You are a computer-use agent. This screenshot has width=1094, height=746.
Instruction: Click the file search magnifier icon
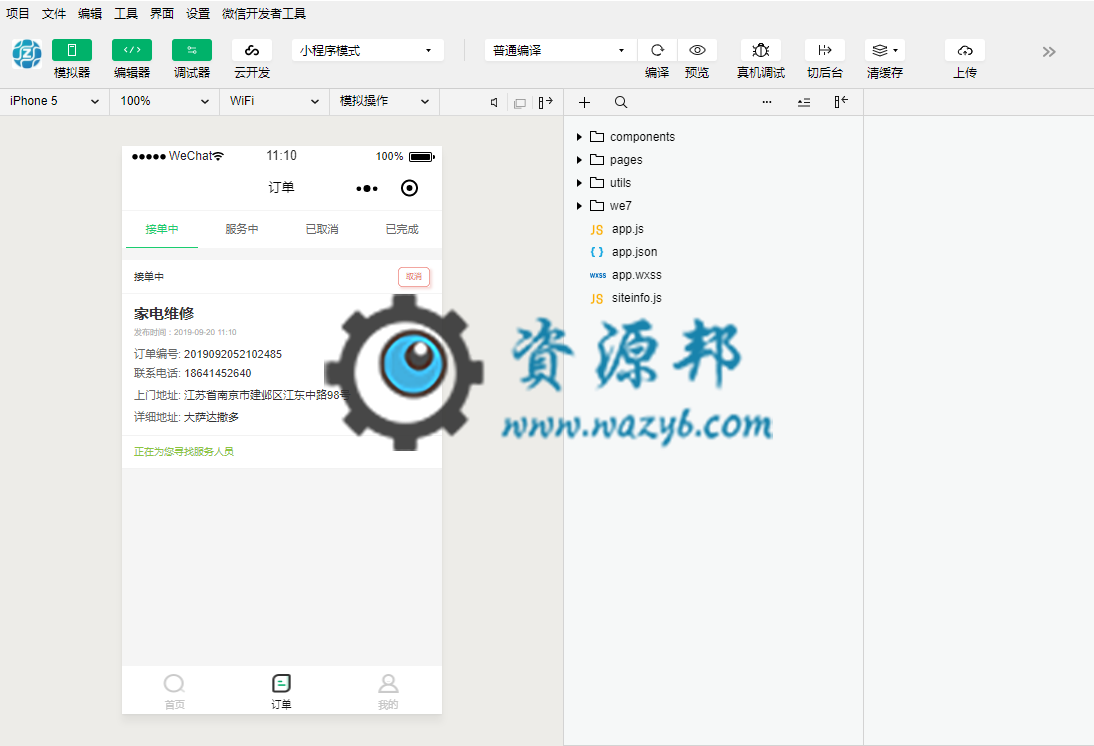click(x=621, y=103)
